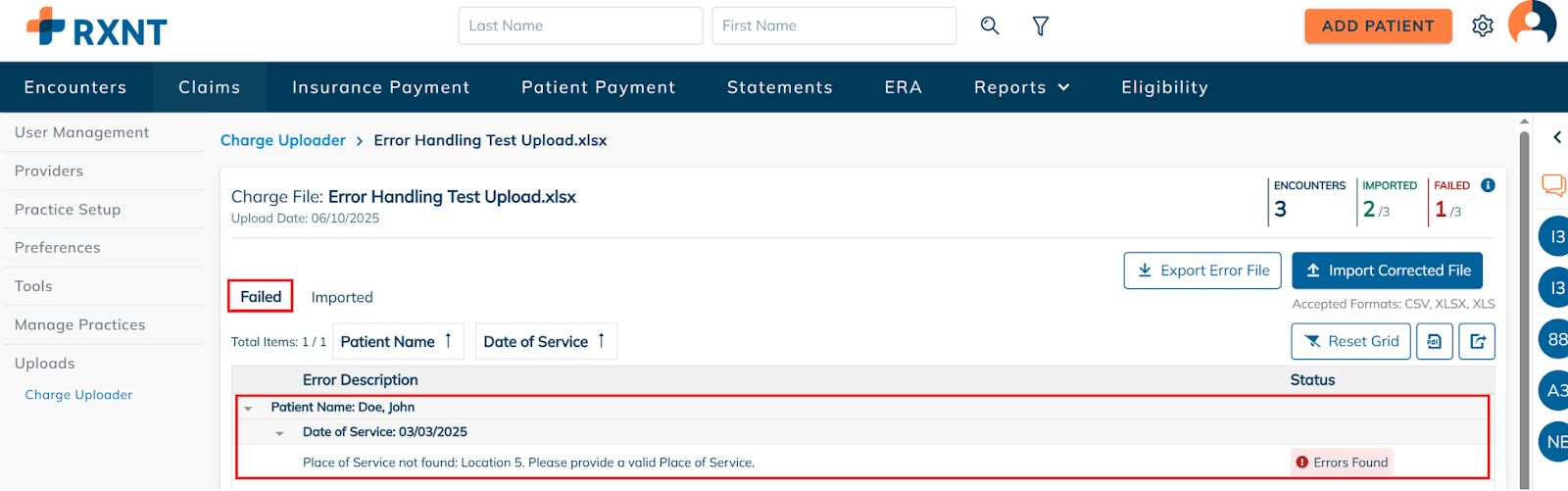Click the FAILED info icon
The image size is (1568, 491).
click(x=1488, y=185)
